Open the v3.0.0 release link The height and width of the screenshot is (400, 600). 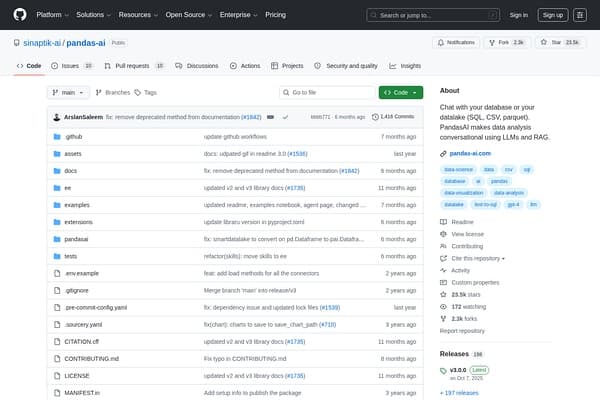click(458, 370)
